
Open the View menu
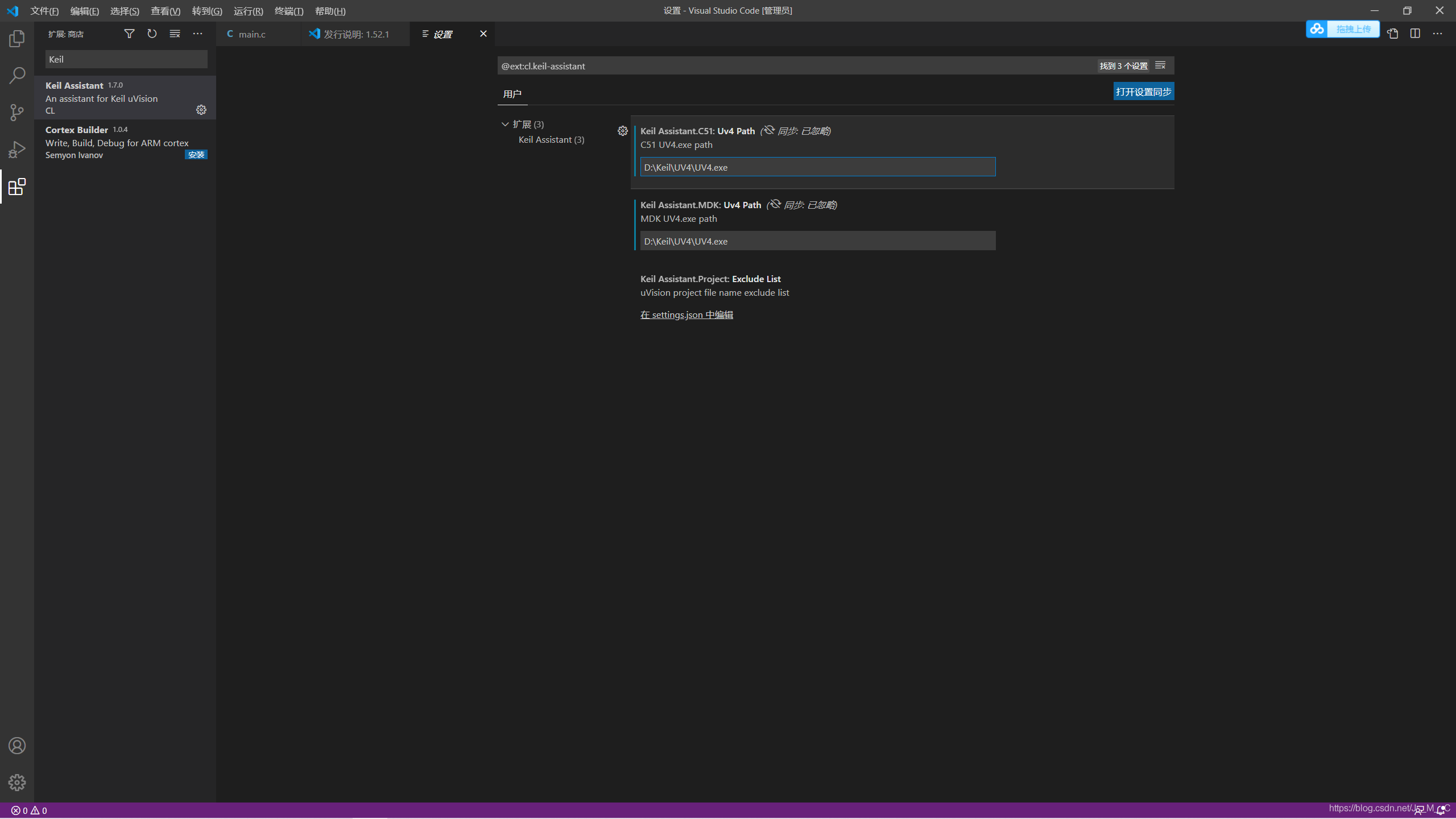pyautogui.click(x=166, y=11)
